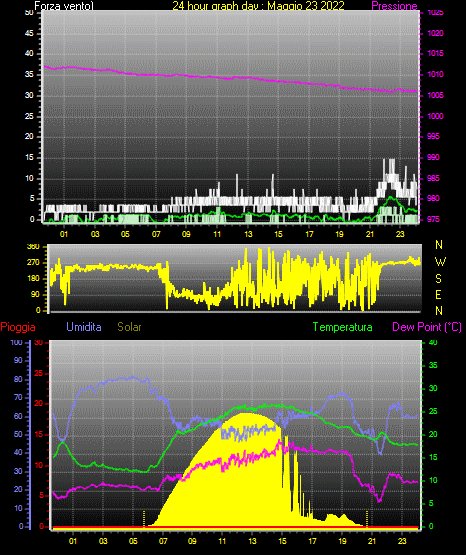The height and width of the screenshot is (555, 466).
Task: Click the 'E' compass direction letter
Action: click(x=438, y=295)
